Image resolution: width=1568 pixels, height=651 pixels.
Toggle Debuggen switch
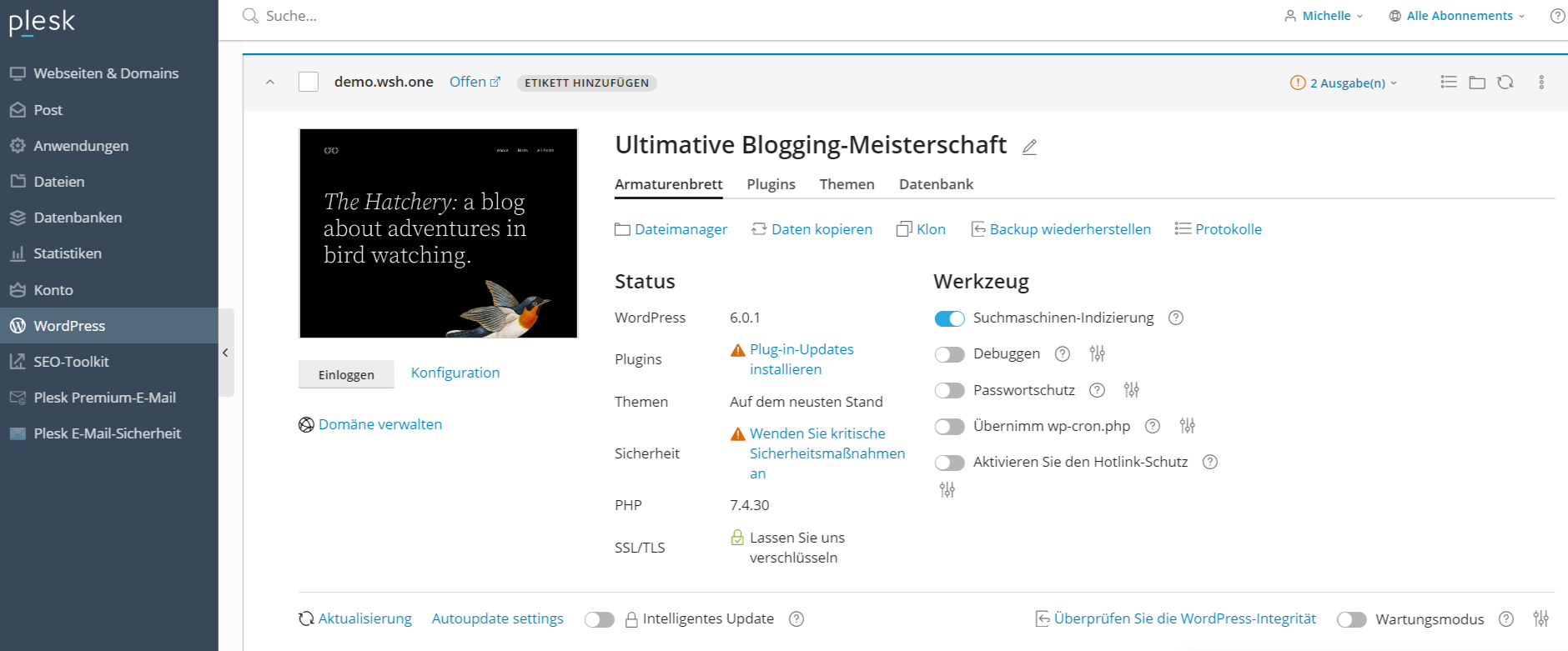(x=949, y=354)
